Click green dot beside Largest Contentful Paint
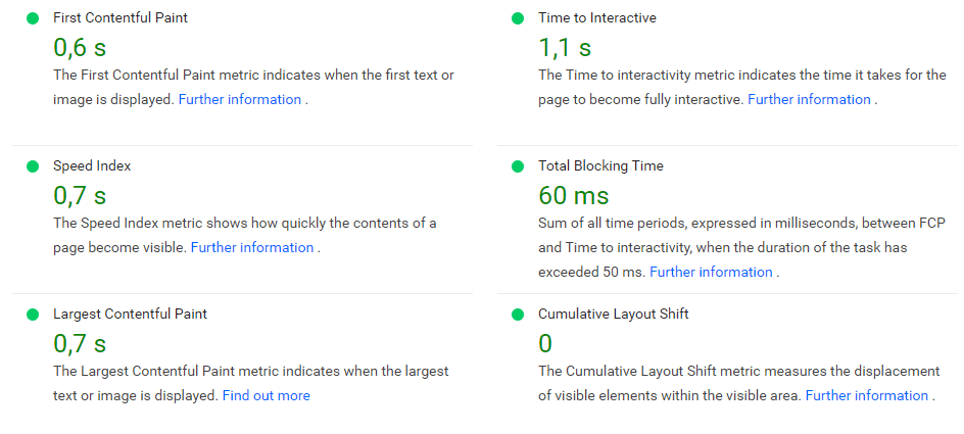This screenshot has width=964, height=434. (x=32, y=314)
